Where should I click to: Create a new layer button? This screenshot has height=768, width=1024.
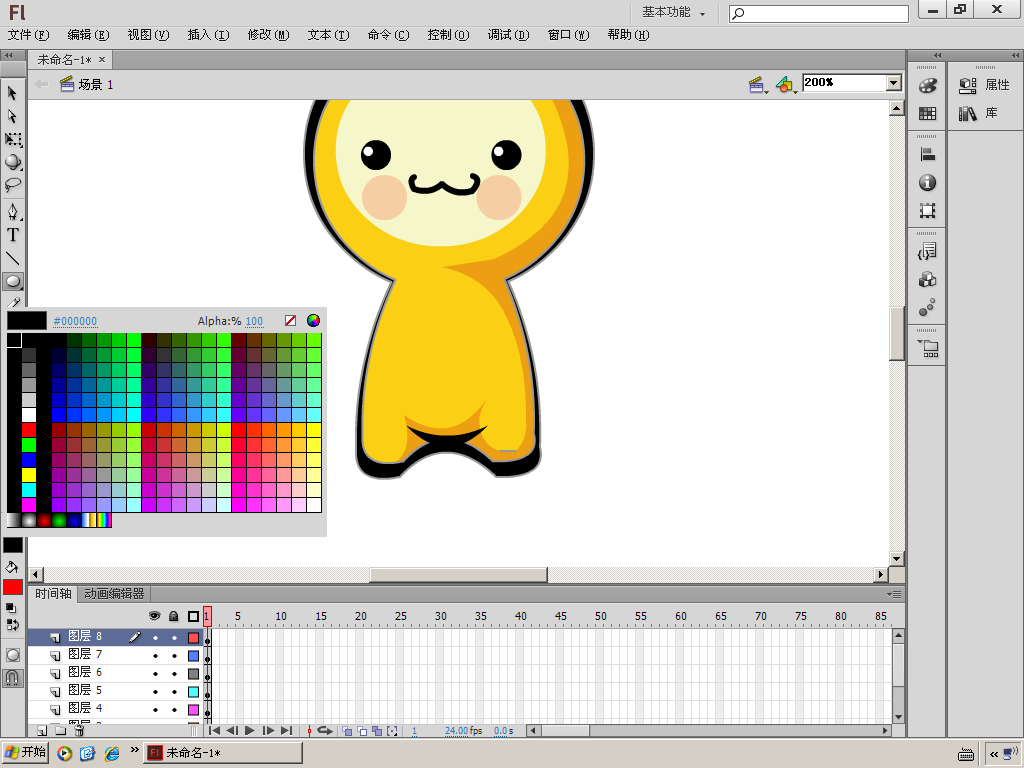(x=42, y=731)
